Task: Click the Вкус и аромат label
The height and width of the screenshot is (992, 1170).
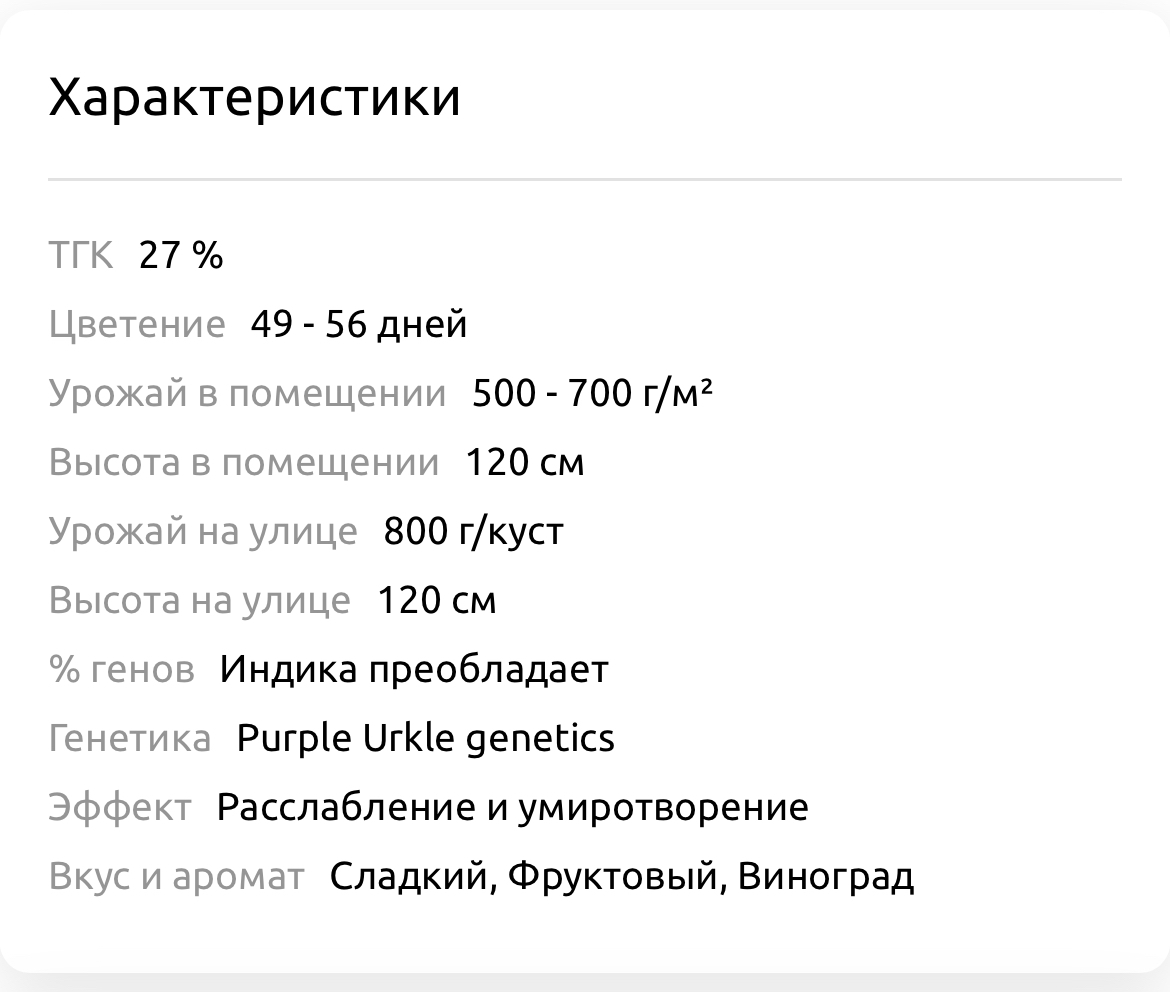Action: coord(176,877)
